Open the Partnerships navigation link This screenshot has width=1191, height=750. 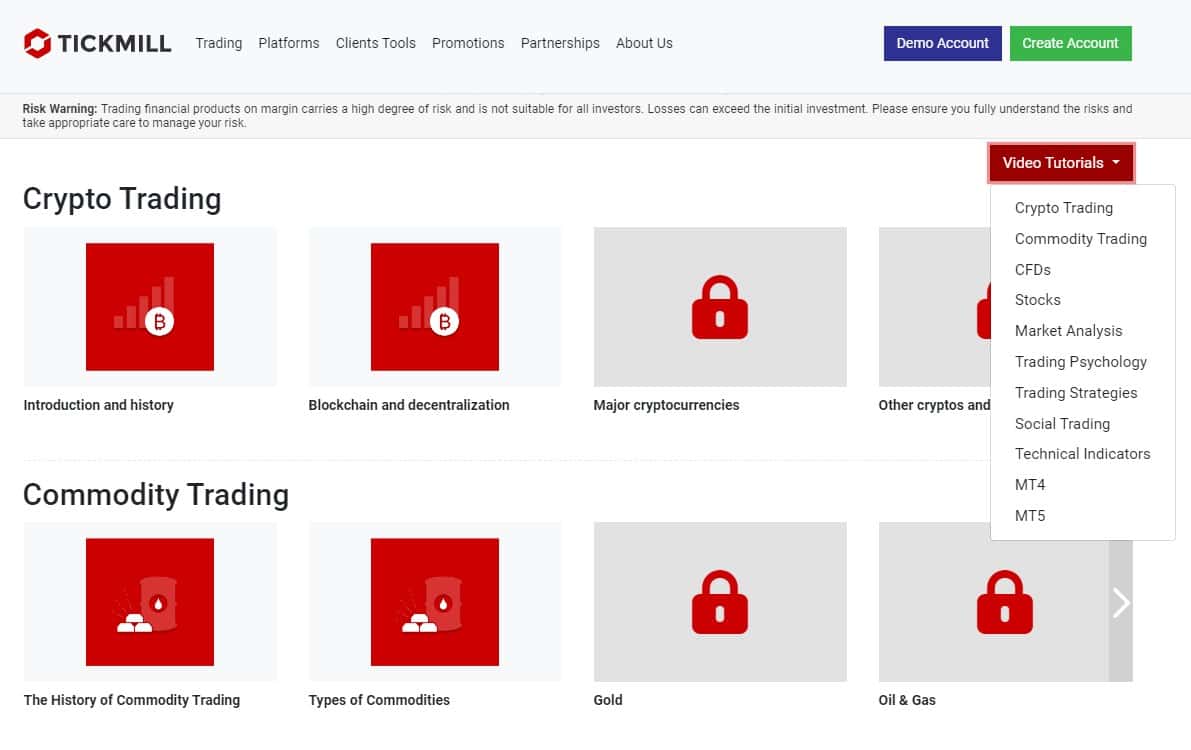560,43
